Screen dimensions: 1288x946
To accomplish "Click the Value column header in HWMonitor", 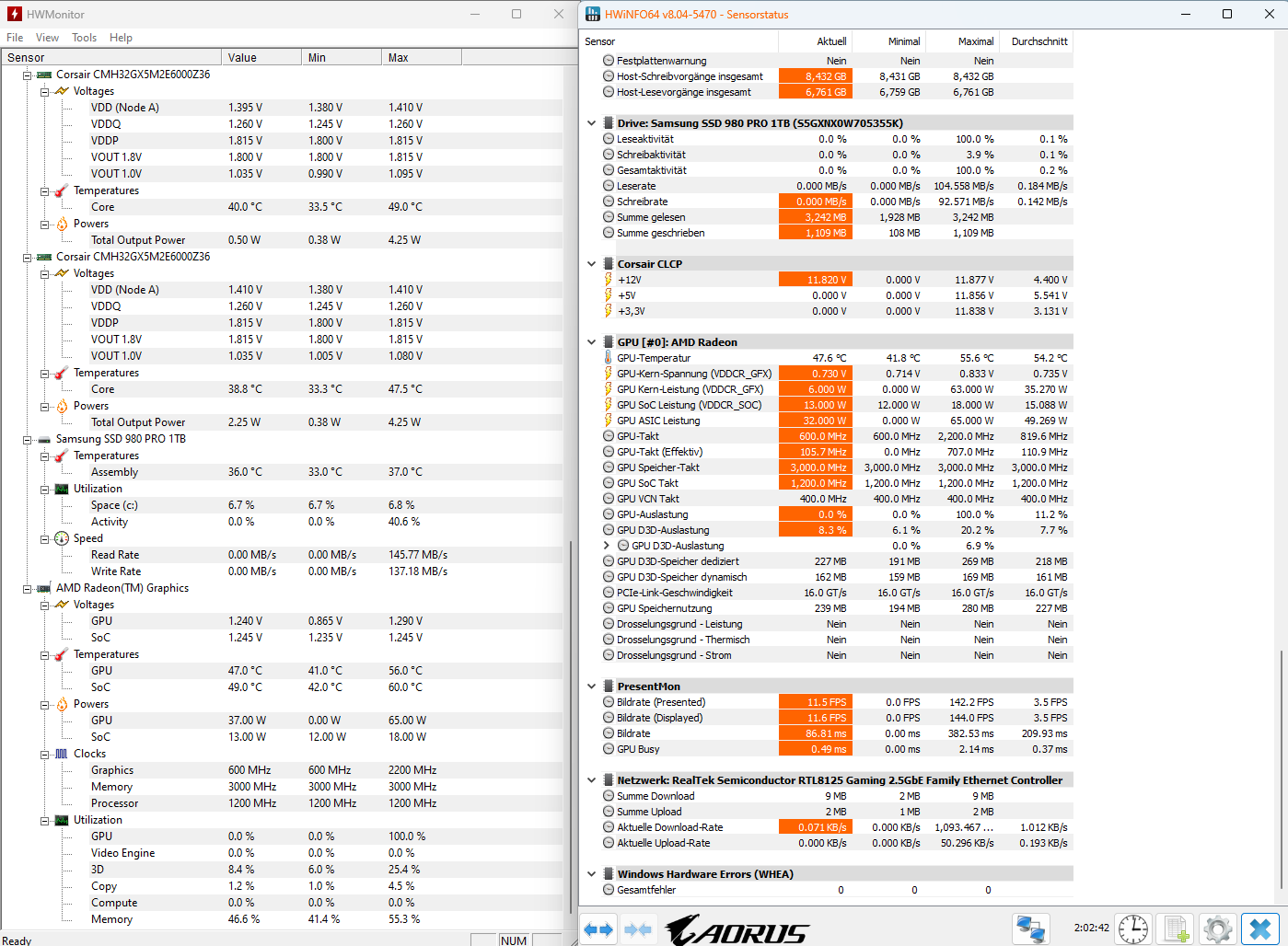I will point(261,57).
